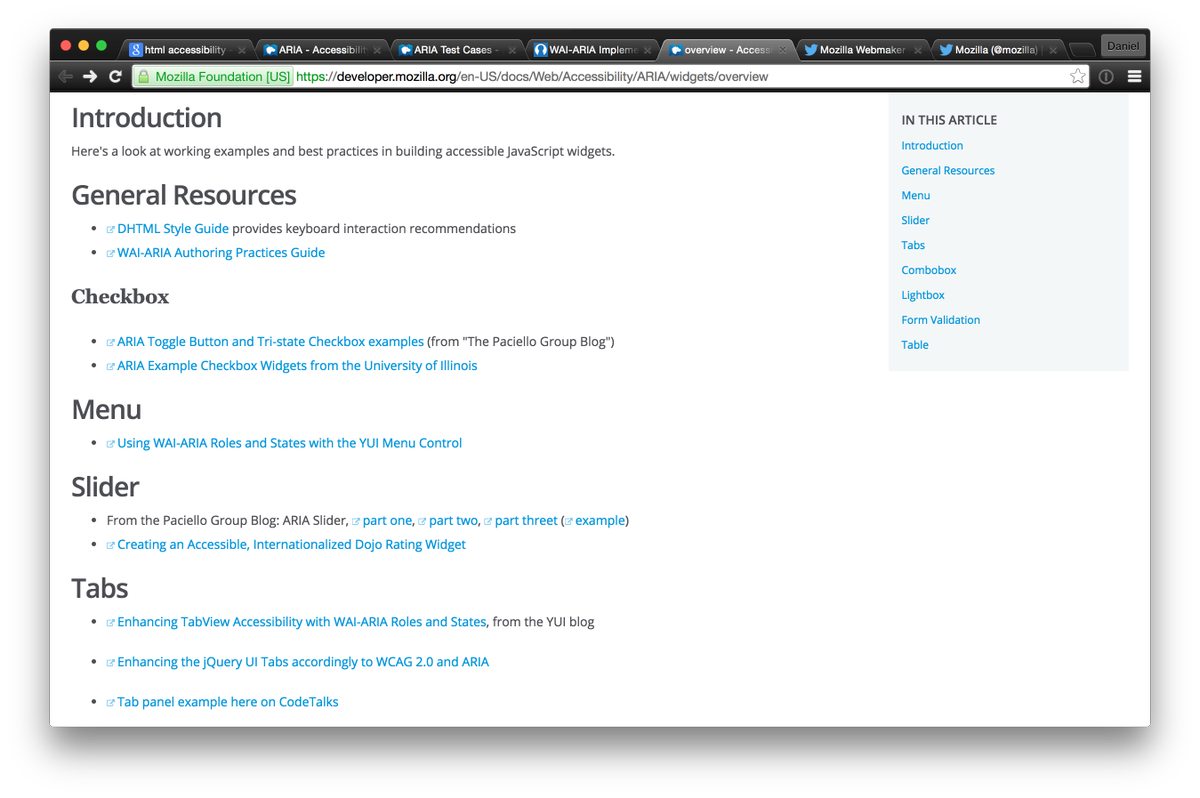Image resolution: width=1200 pixels, height=798 pixels.
Task: Jump to 'Table' in the article sidebar
Action: [x=915, y=345]
